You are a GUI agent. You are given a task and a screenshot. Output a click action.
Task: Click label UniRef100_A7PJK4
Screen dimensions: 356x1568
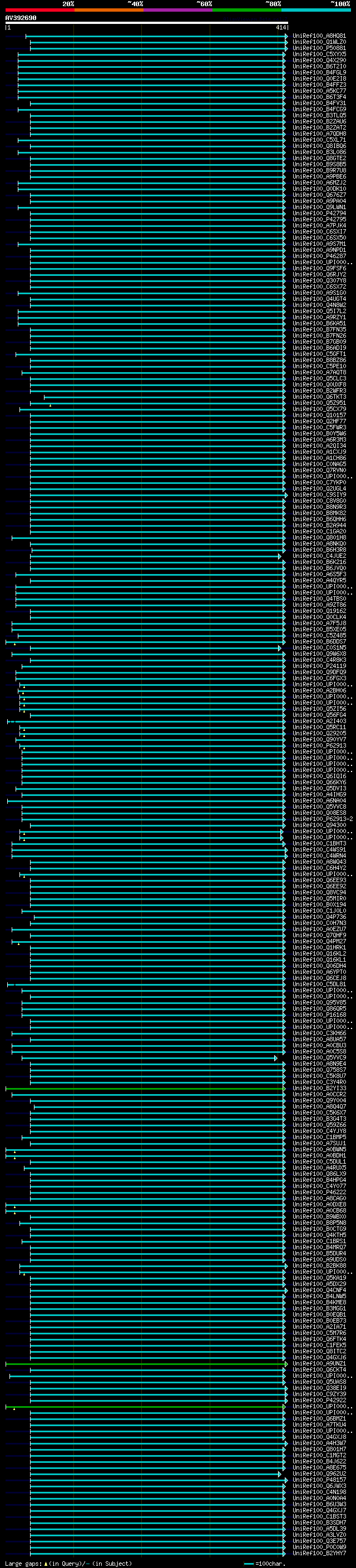(x=319, y=225)
